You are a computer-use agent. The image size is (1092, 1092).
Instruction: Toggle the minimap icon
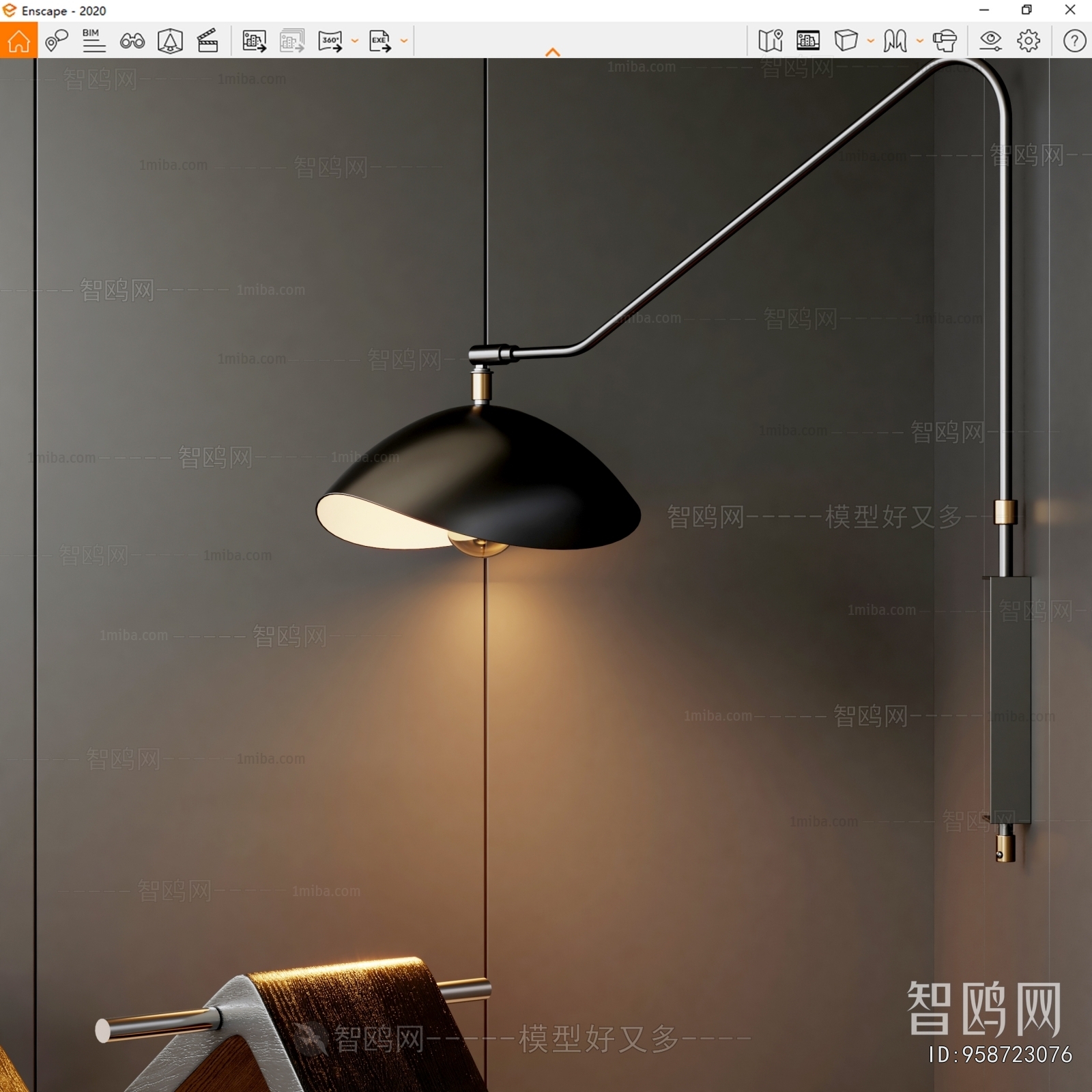[771, 41]
